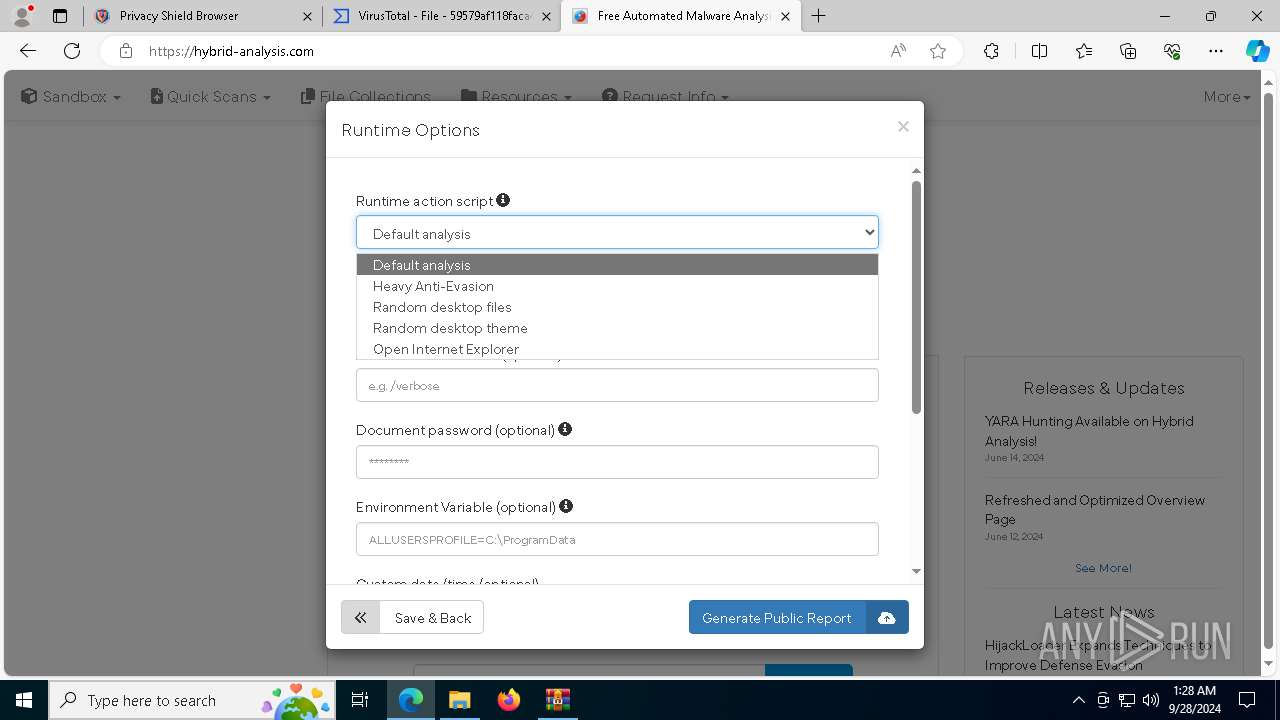Viewport: 1280px width, 720px height.
Task: Open a new browser tab
Action: click(819, 16)
